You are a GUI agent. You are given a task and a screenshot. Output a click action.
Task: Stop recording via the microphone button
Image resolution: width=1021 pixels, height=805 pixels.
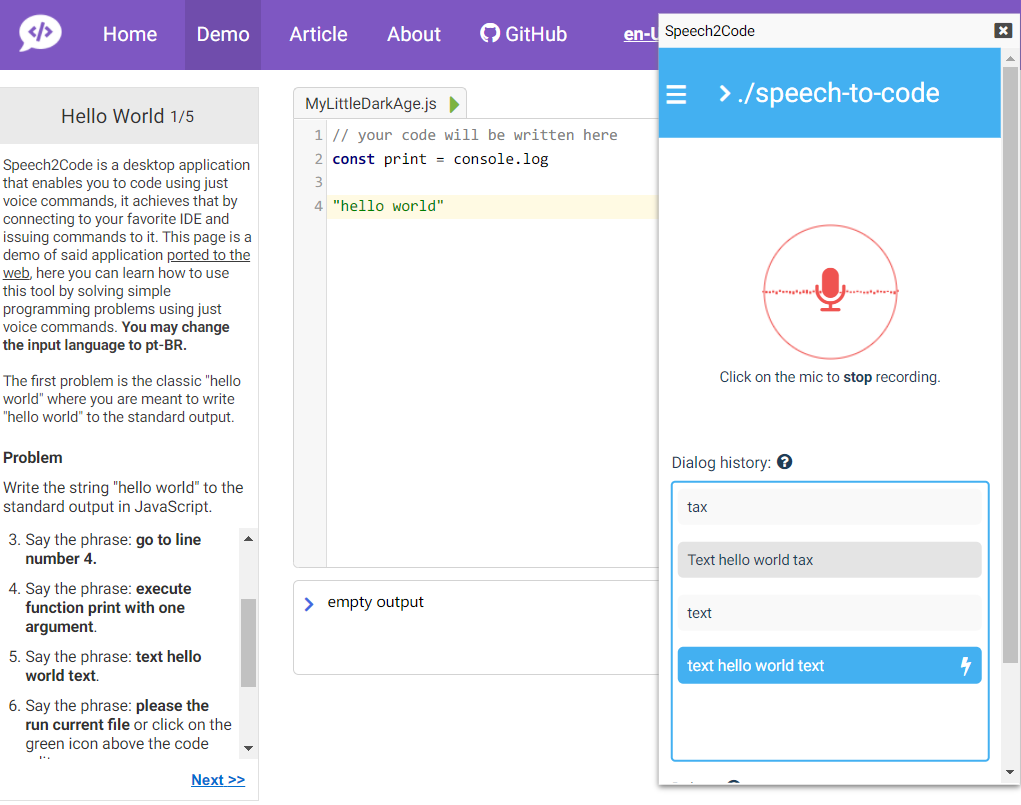pos(830,291)
